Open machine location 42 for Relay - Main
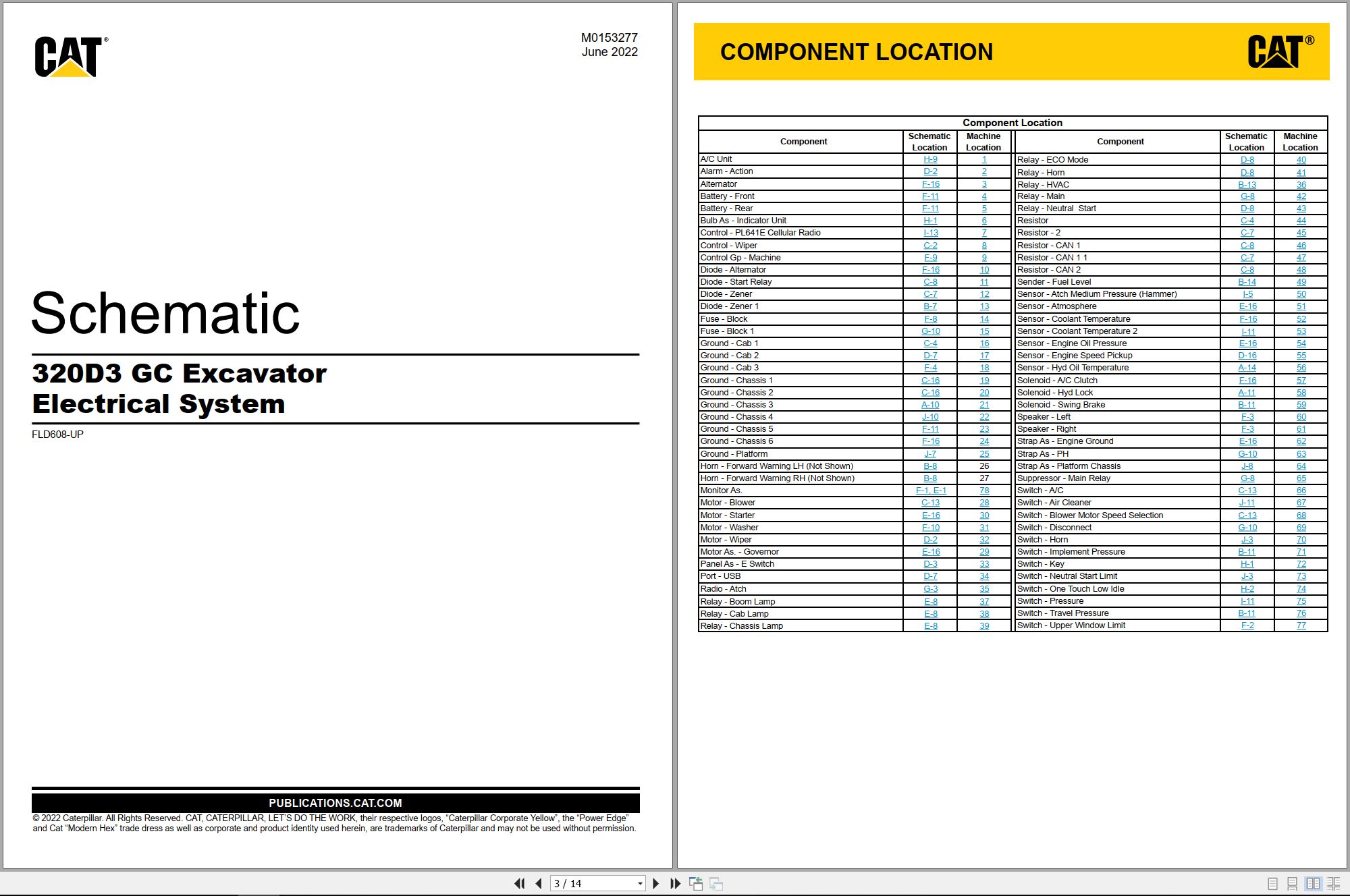This screenshot has height=896, width=1350. point(1301,196)
